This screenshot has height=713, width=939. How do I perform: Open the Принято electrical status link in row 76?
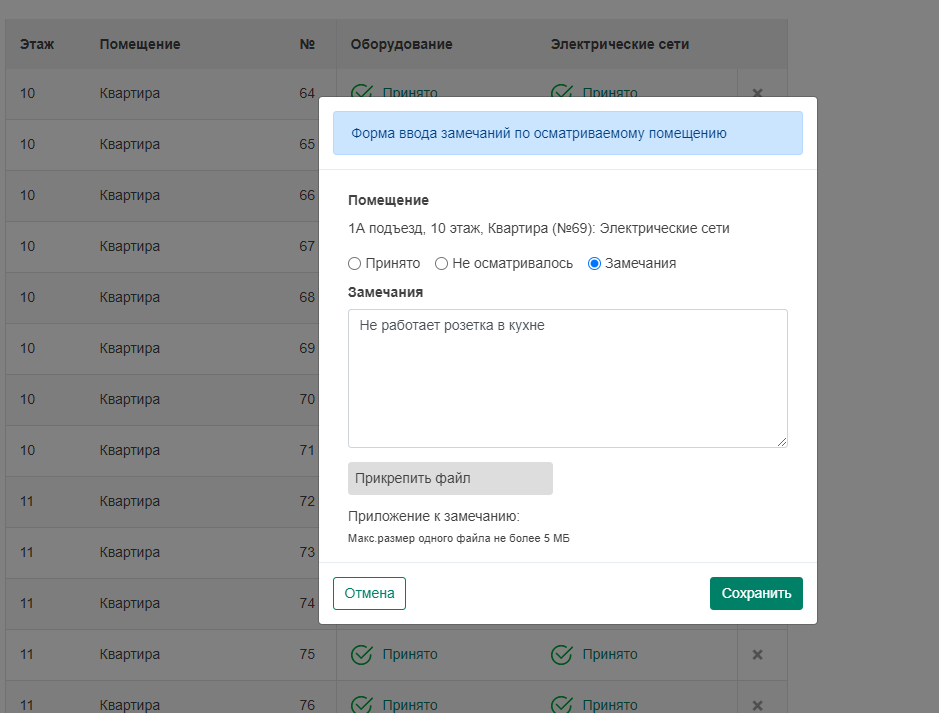pos(609,704)
